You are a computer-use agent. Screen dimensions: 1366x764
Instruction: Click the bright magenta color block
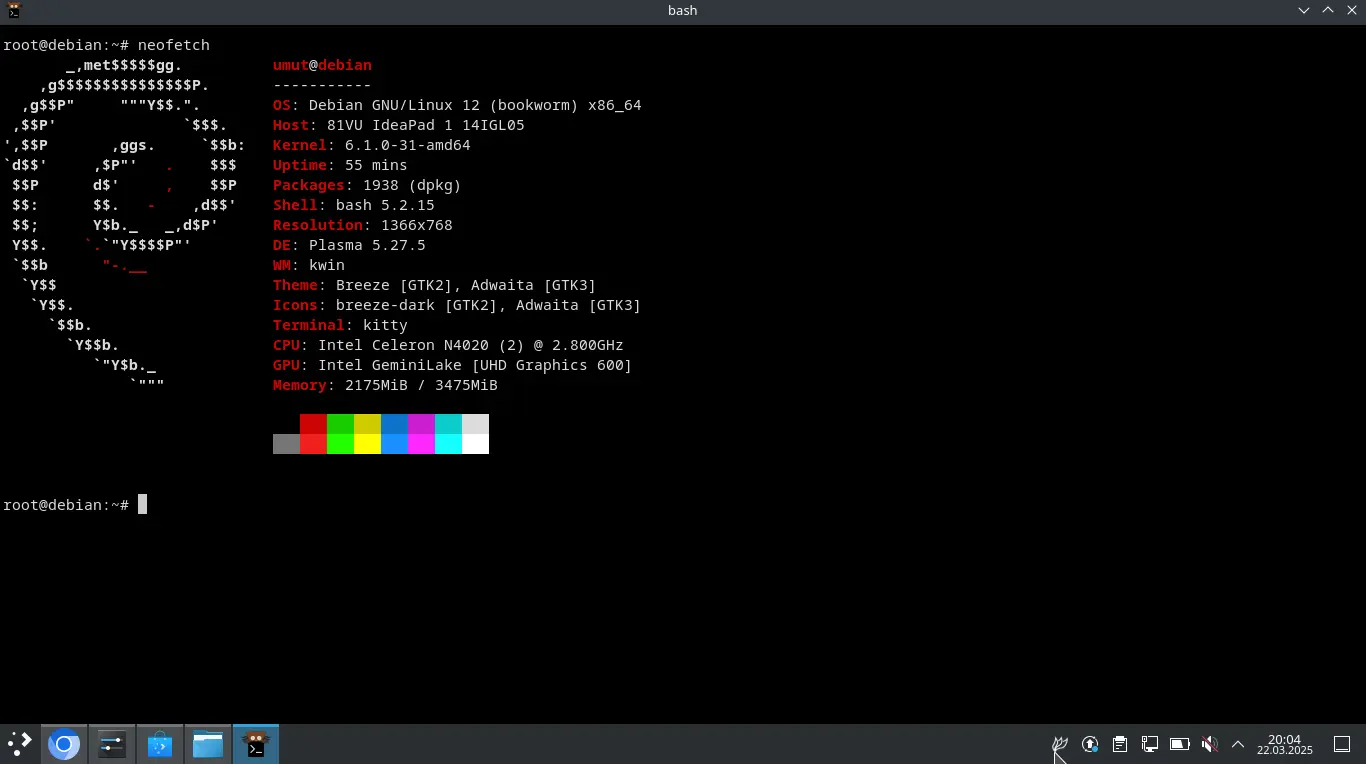(421, 444)
